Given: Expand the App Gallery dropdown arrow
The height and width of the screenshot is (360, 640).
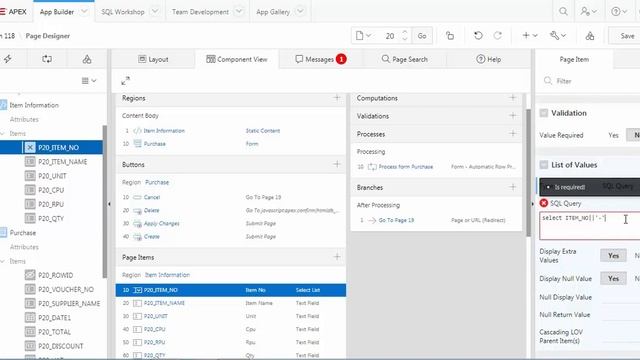Looking at the screenshot, I should 300,11.
